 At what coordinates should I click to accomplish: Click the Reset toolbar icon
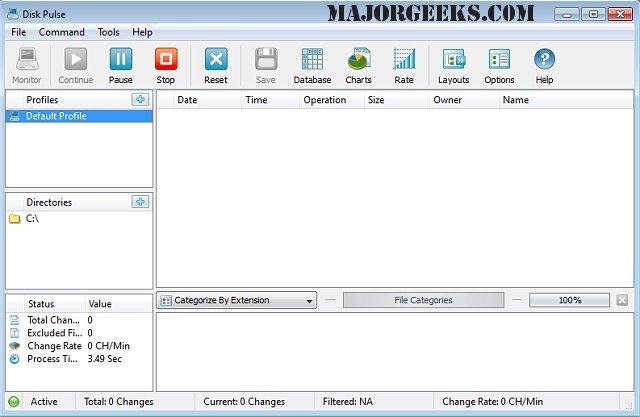tap(216, 60)
